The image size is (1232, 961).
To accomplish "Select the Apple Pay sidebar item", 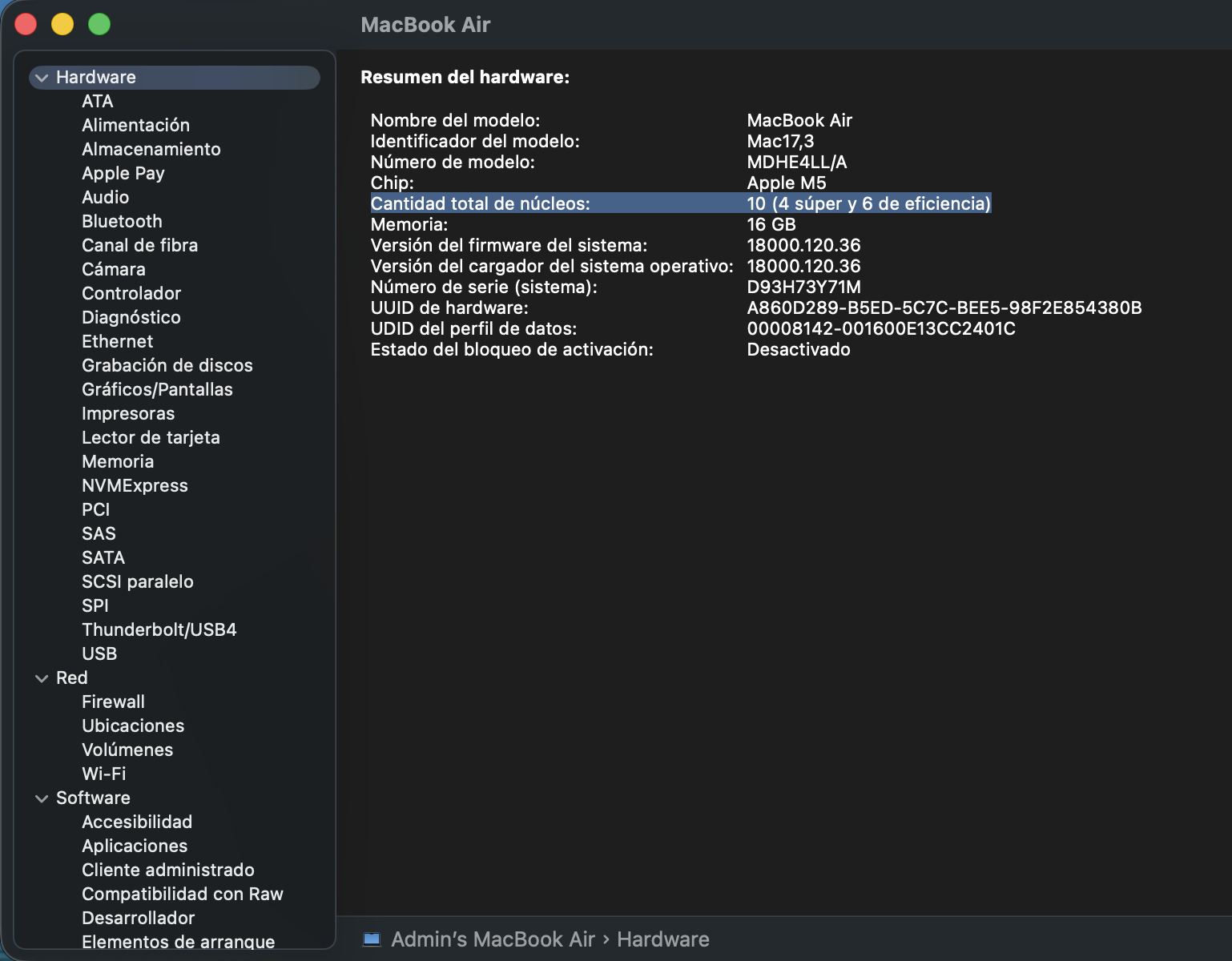I will click(x=123, y=173).
